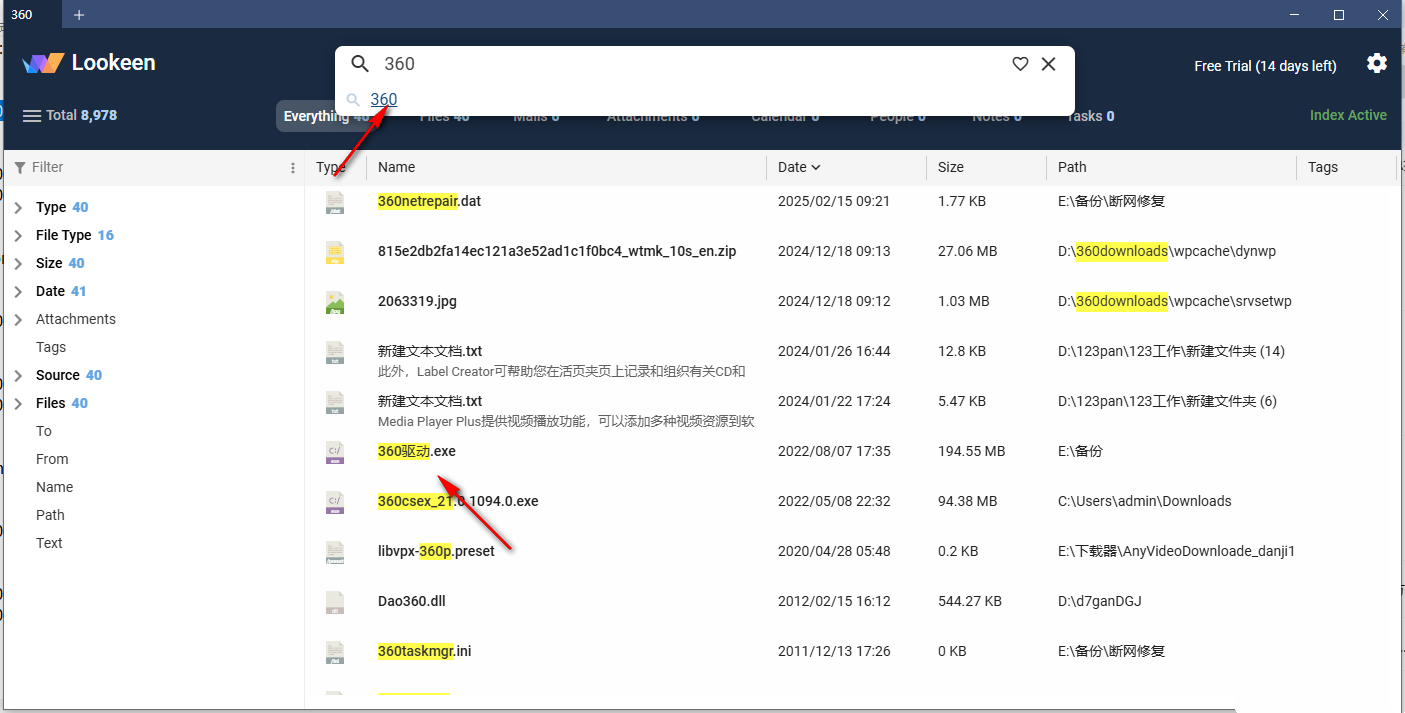1405x713 pixels.
Task: Clear search with the X icon
Action: click(1048, 64)
